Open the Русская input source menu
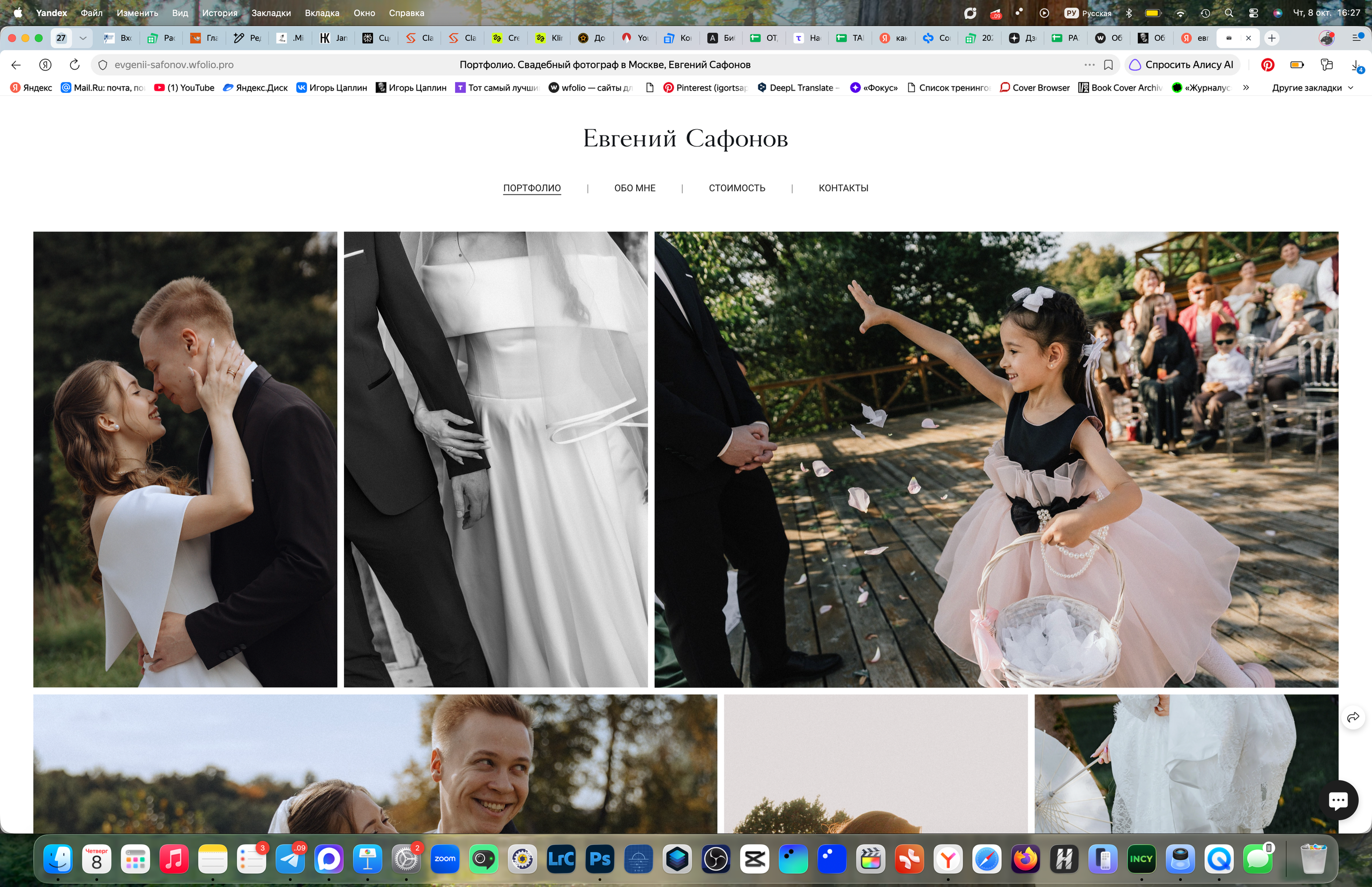 pyautogui.click(x=1088, y=13)
